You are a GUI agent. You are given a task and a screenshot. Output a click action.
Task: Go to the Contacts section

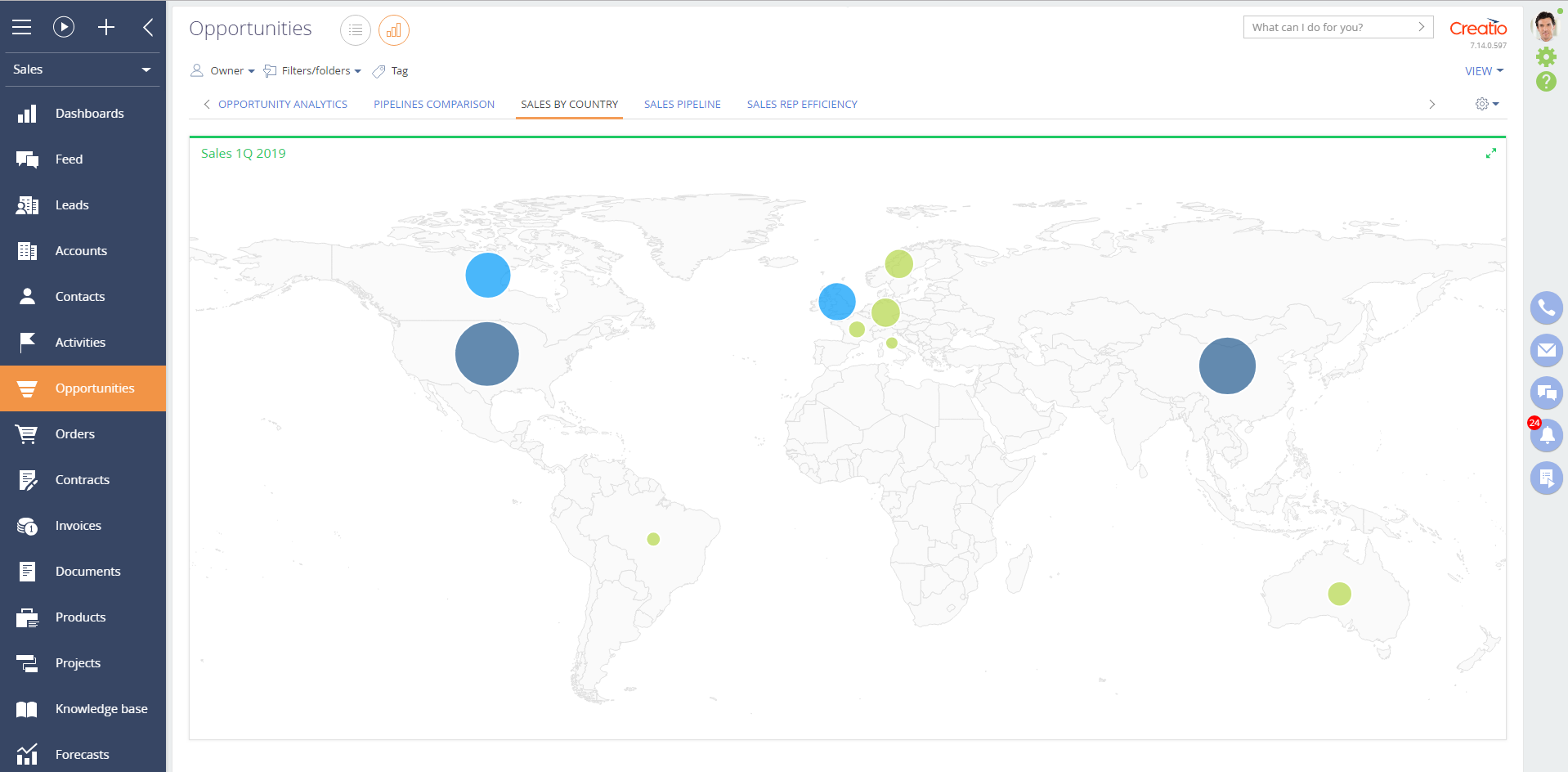click(x=79, y=296)
